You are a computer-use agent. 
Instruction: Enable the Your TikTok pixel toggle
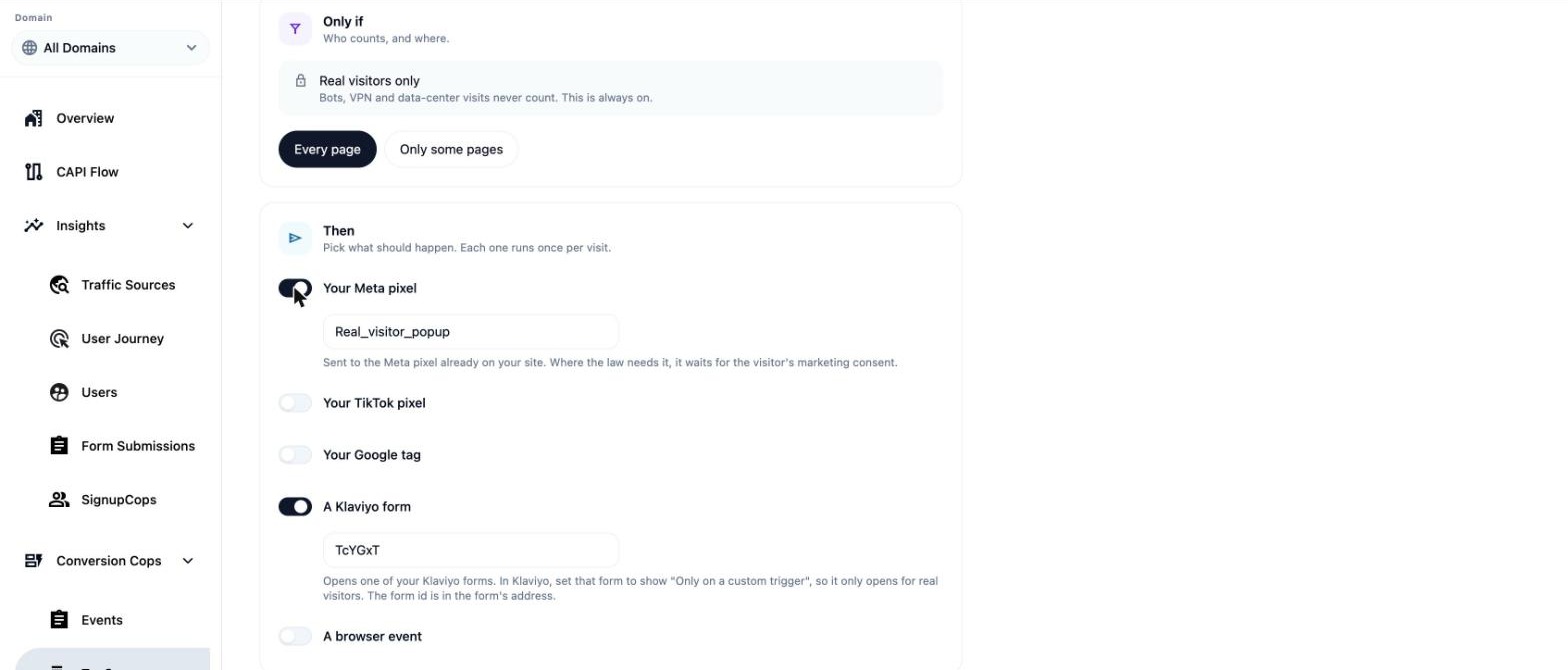pos(295,403)
